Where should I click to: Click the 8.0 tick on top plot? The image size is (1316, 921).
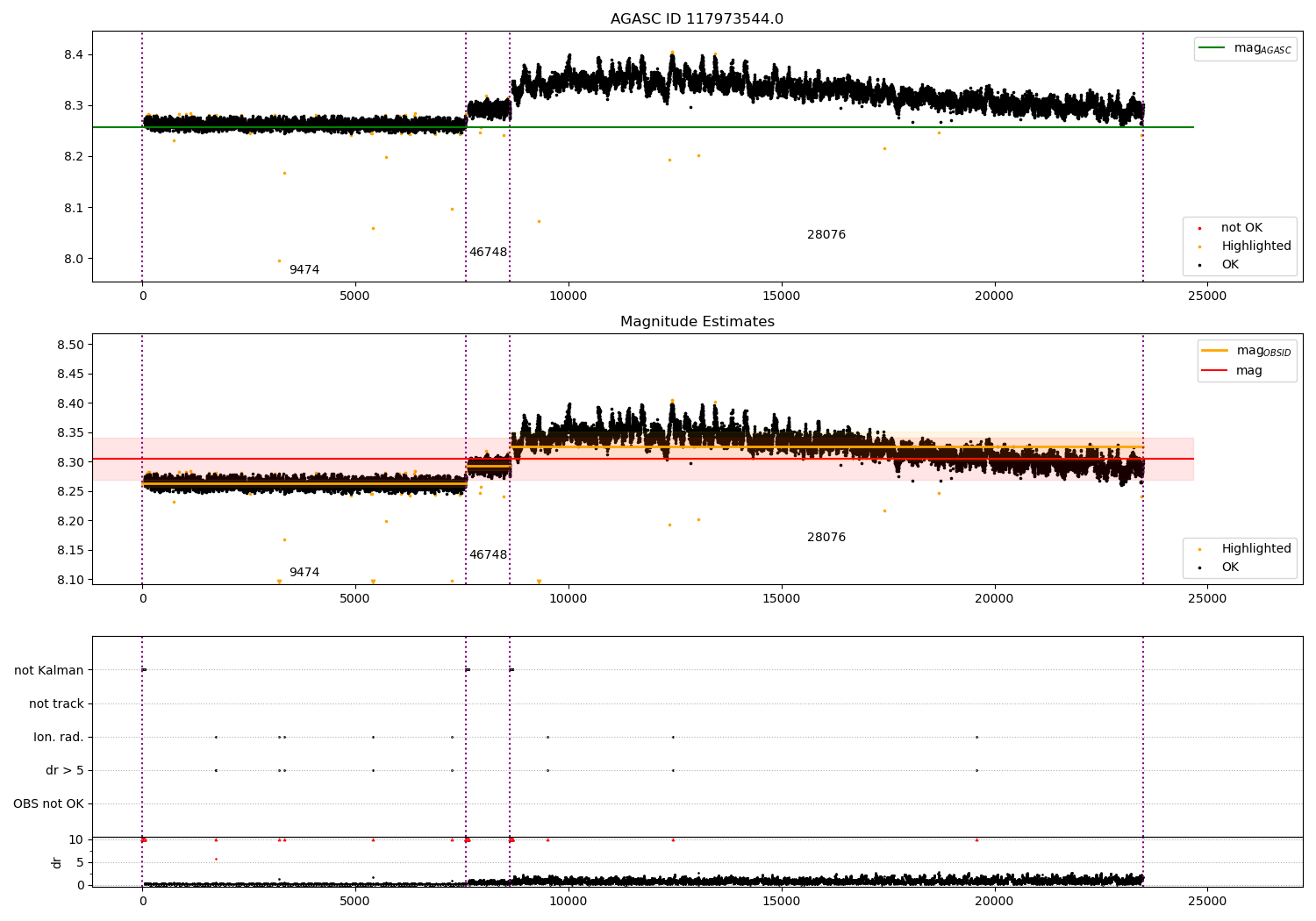point(74,260)
